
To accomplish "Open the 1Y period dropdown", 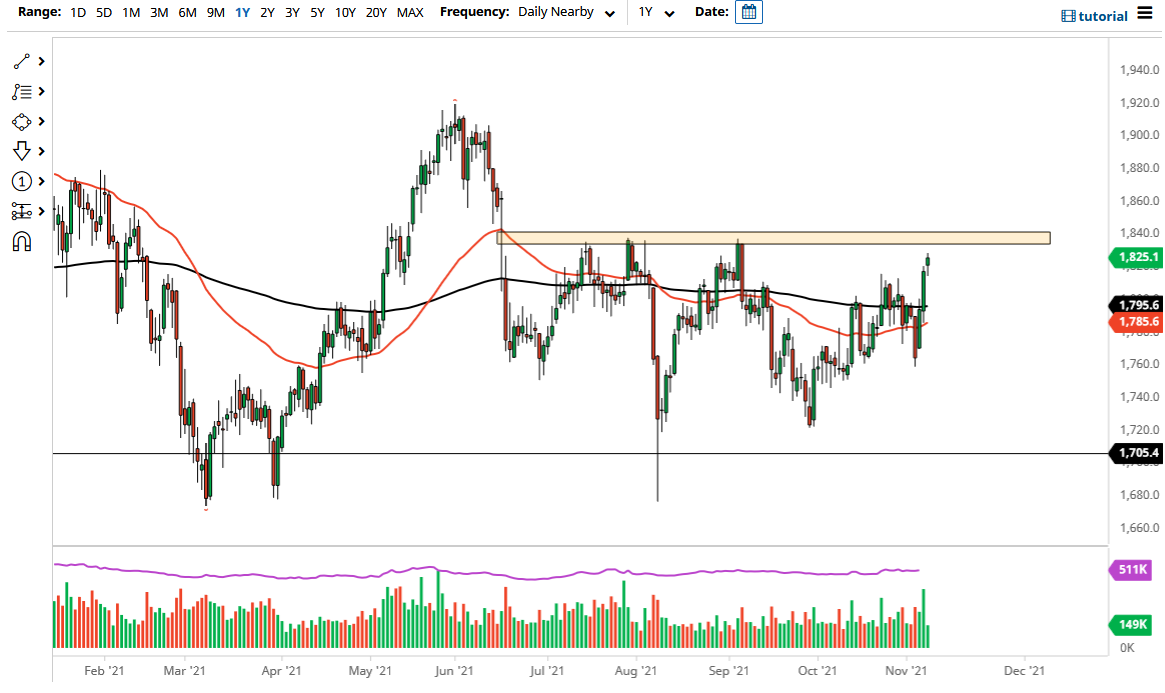I will coord(656,13).
